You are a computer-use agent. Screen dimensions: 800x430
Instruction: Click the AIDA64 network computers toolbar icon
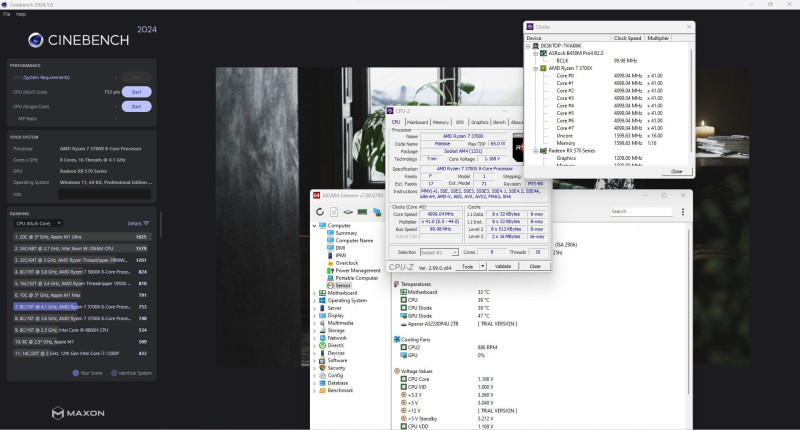(x=377, y=212)
